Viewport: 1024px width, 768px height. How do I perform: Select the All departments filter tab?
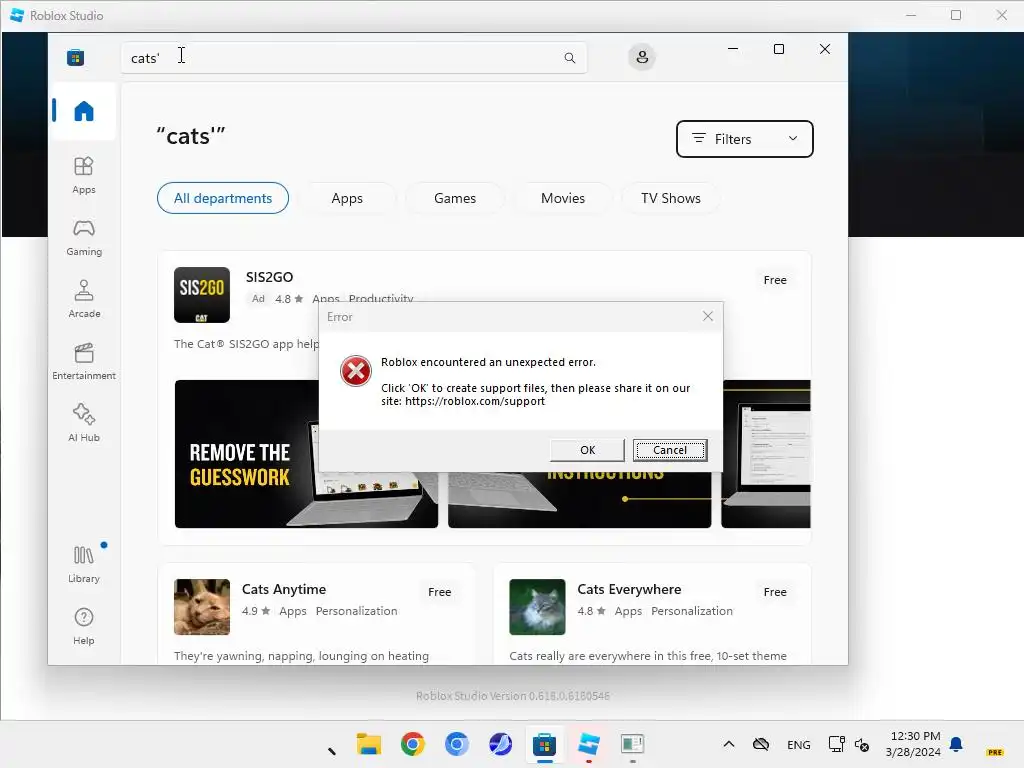pos(223,198)
